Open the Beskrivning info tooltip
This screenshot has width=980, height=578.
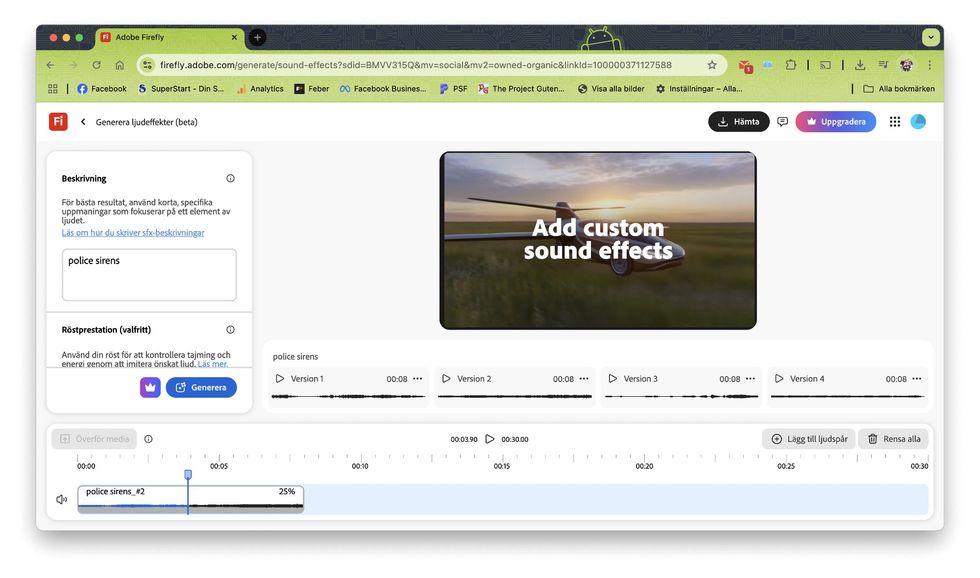(229, 178)
